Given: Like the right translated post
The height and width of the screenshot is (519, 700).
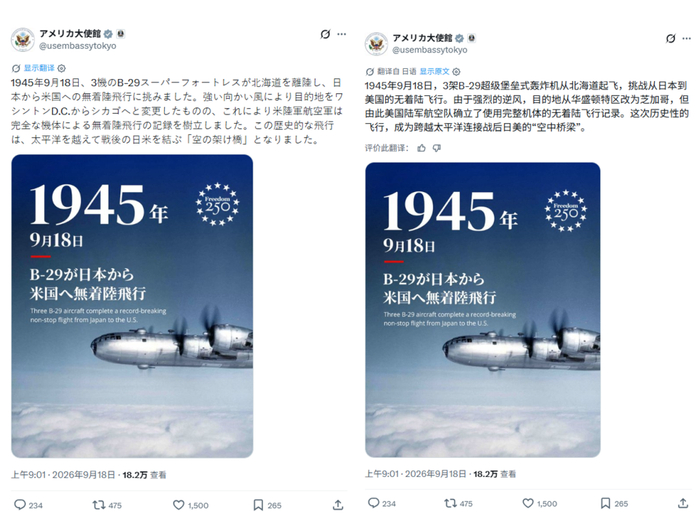Looking at the screenshot, I should pyautogui.click(x=528, y=503).
